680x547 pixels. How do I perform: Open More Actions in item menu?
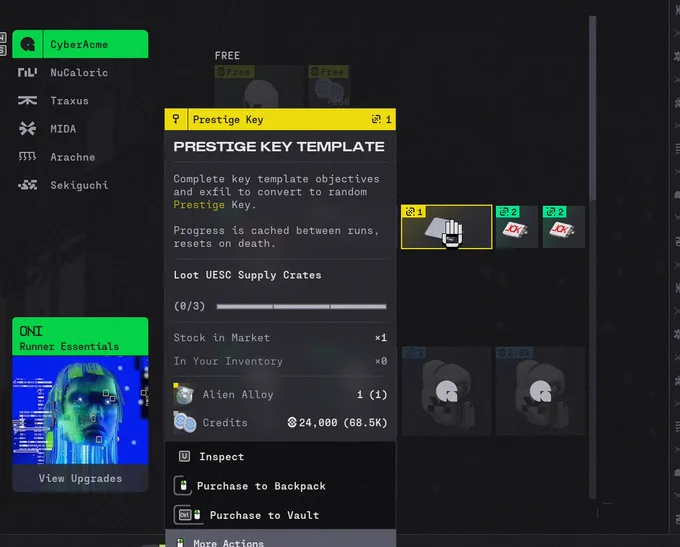(280, 539)
